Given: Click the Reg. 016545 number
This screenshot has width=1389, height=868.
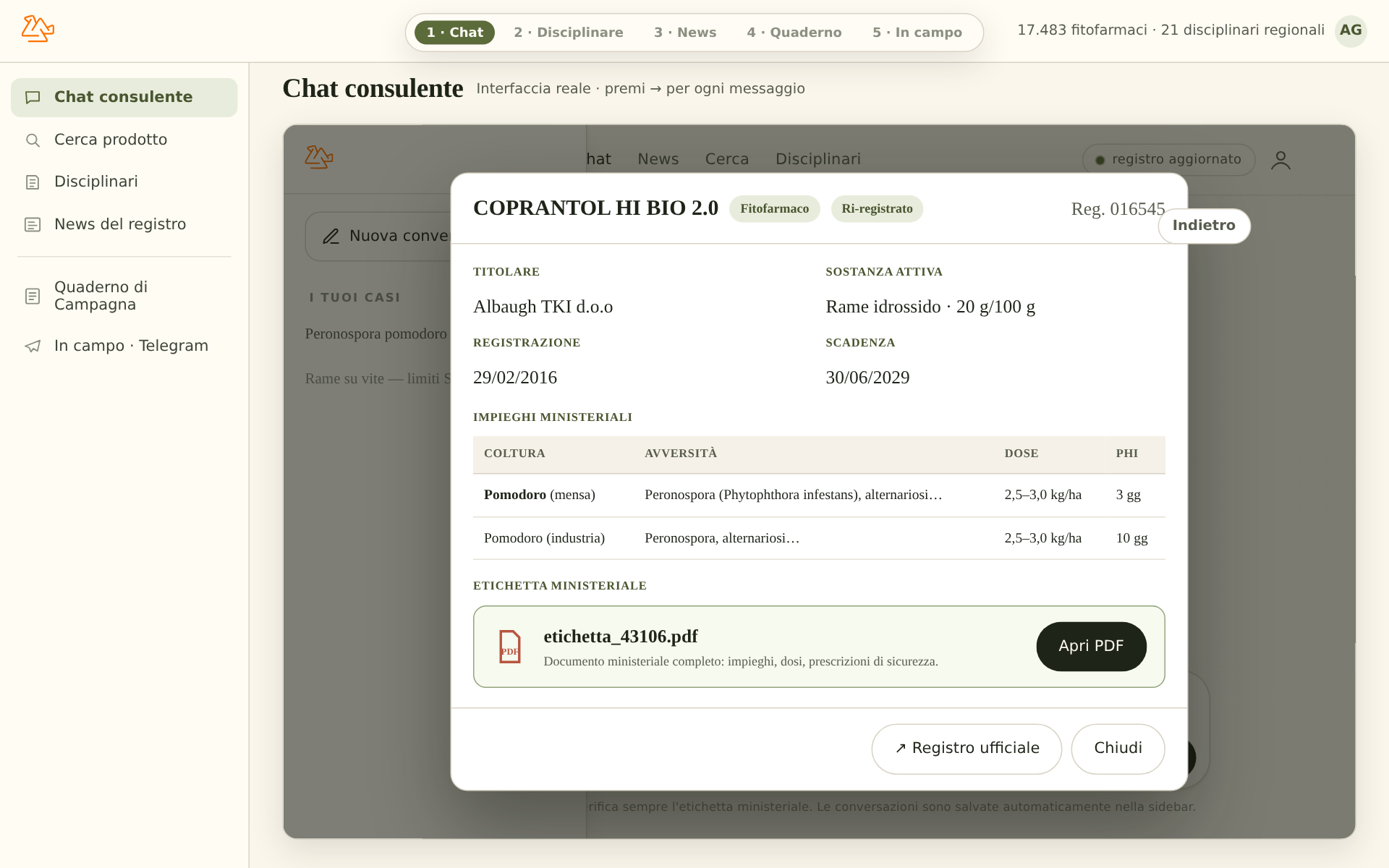Looking at the screenshot, I should coord(1118,209).
